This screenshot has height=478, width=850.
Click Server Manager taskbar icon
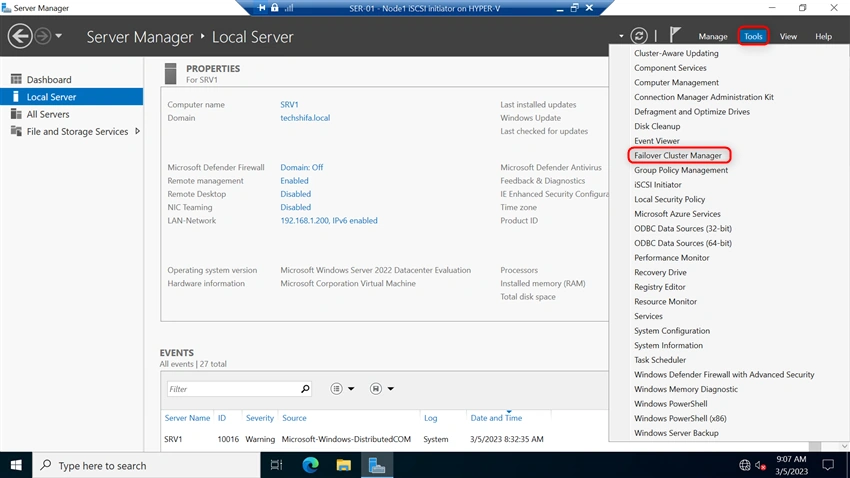pos(377,465)
